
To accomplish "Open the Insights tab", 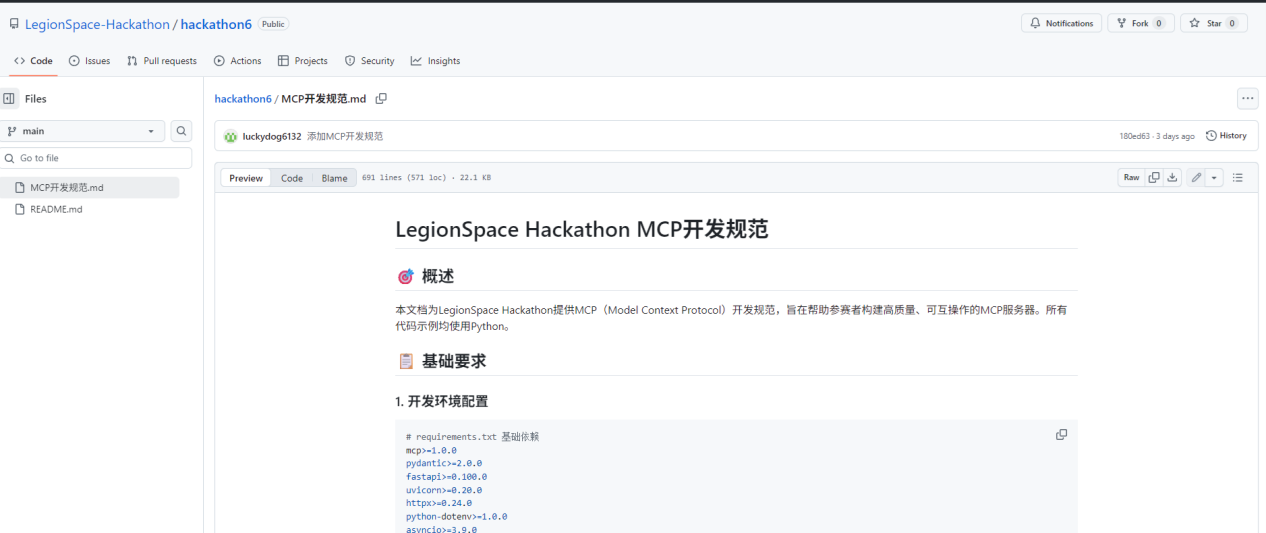I will pyautogui.click(x=435, y=61).
